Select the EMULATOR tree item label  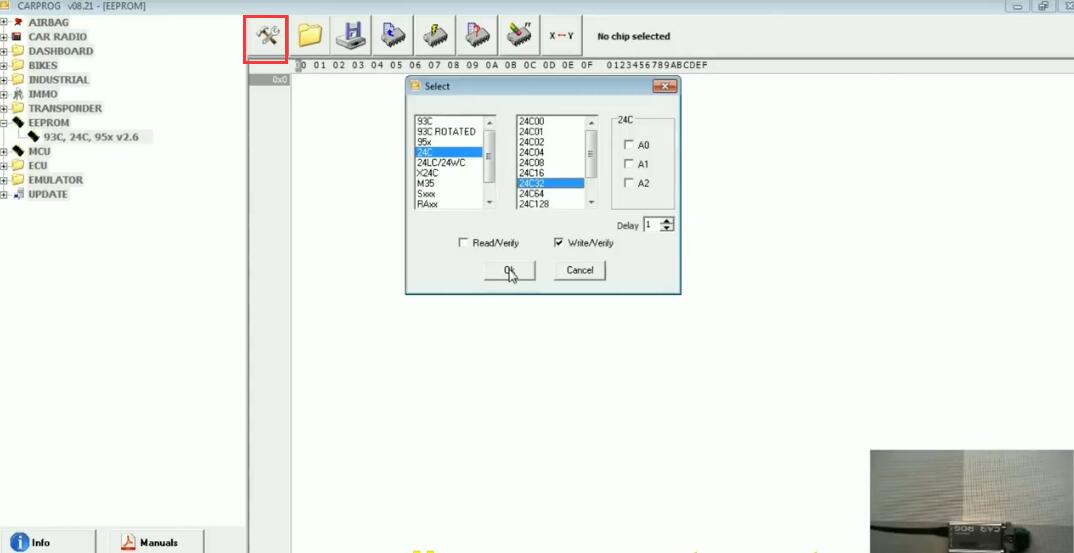tap(55, 180)
